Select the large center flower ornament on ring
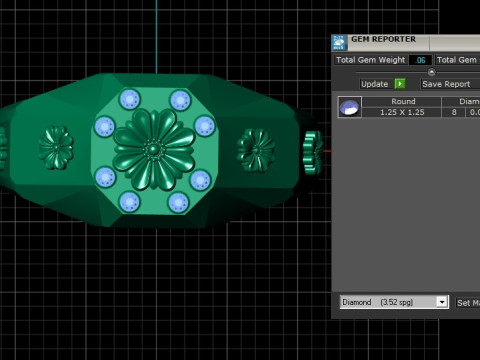The height and width of the screenshot is (360, 480). coord(154,149)
